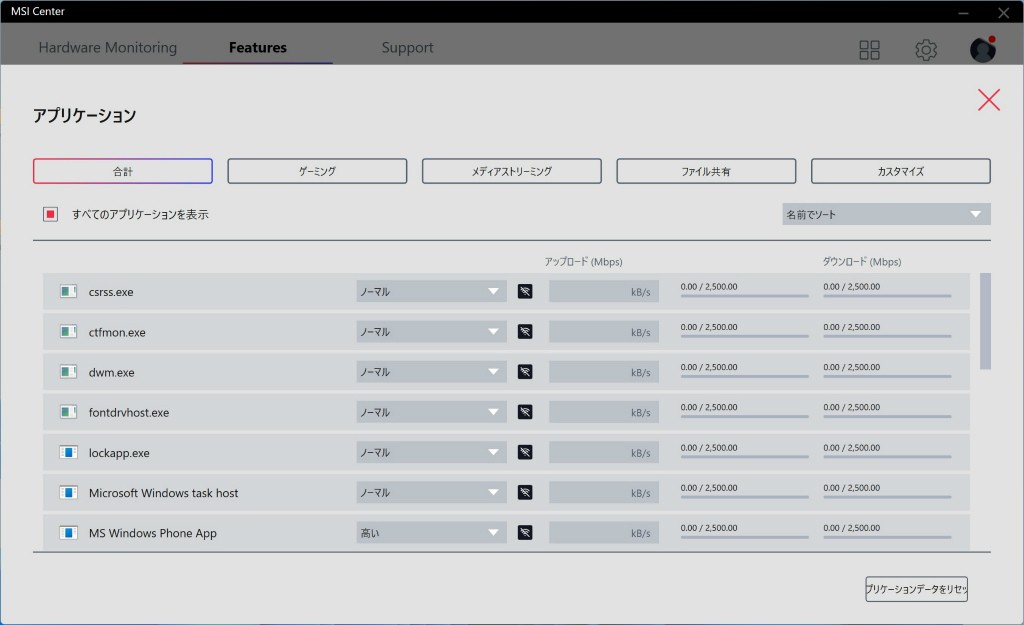The image size is (1024, 625).
Task: Toggle すべてのアプリケーションを表示 checkbox
Action: coord(50,214)
